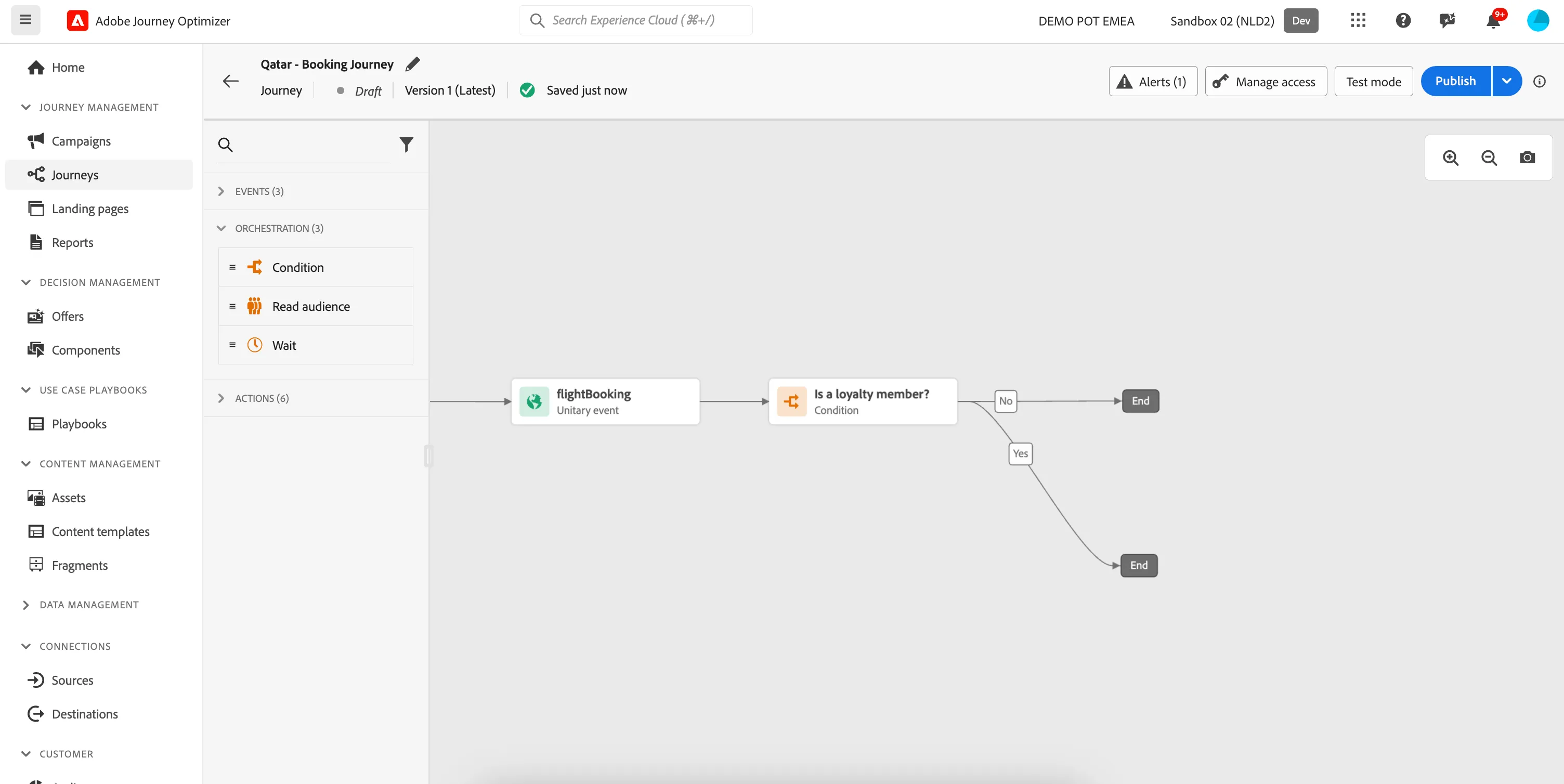Image resolution: width=1564 pixels, height=784 pixels.
Task: Focus the Search Experience Cloud field
Action: (x=635, y=20)
